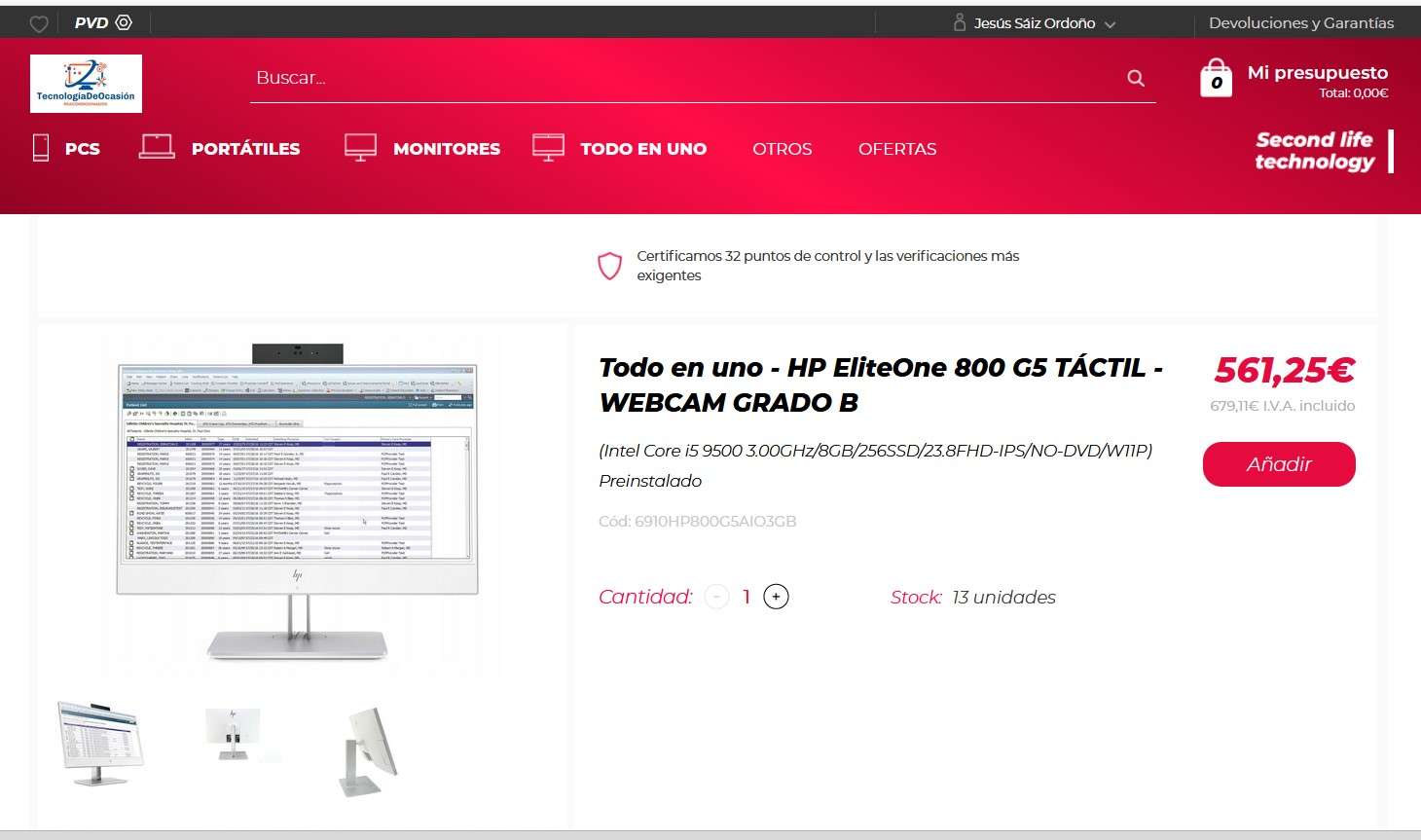The image size is (1421, 840).
Task: Go to the MONITORES category
Action: [446, 149]
